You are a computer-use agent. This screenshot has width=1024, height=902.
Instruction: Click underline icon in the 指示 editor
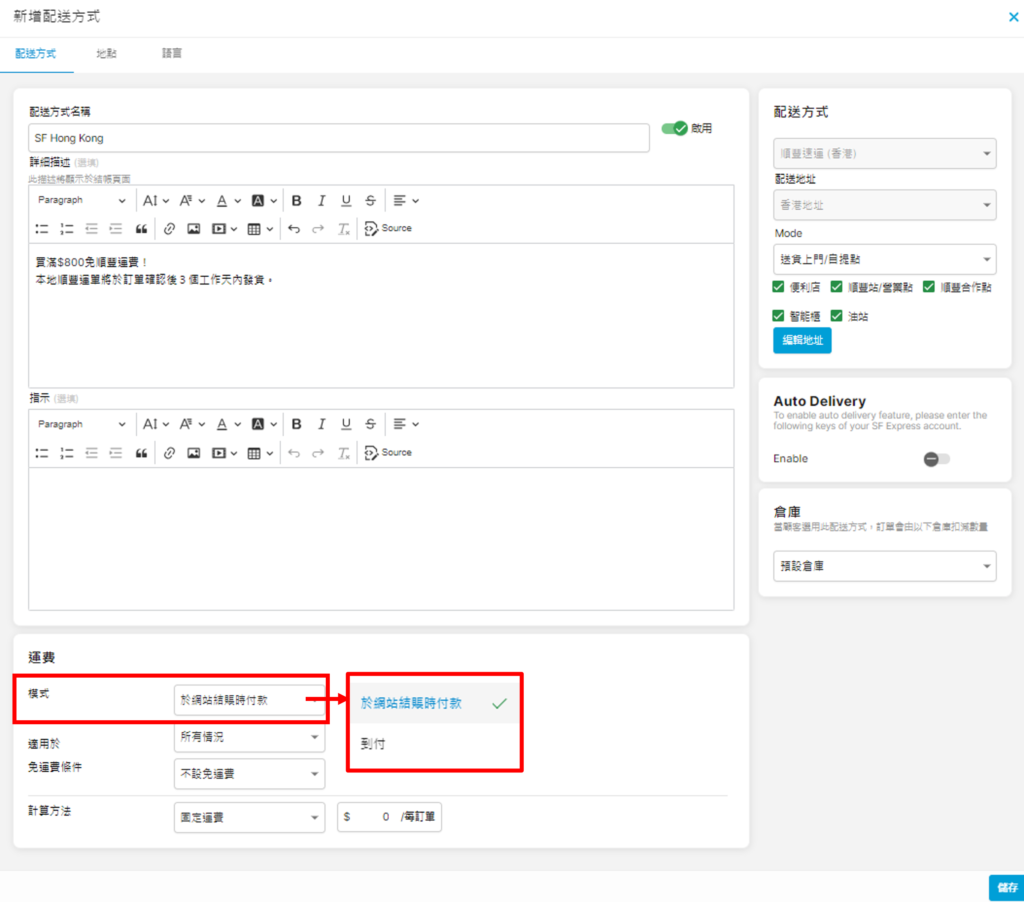(346, 424)
